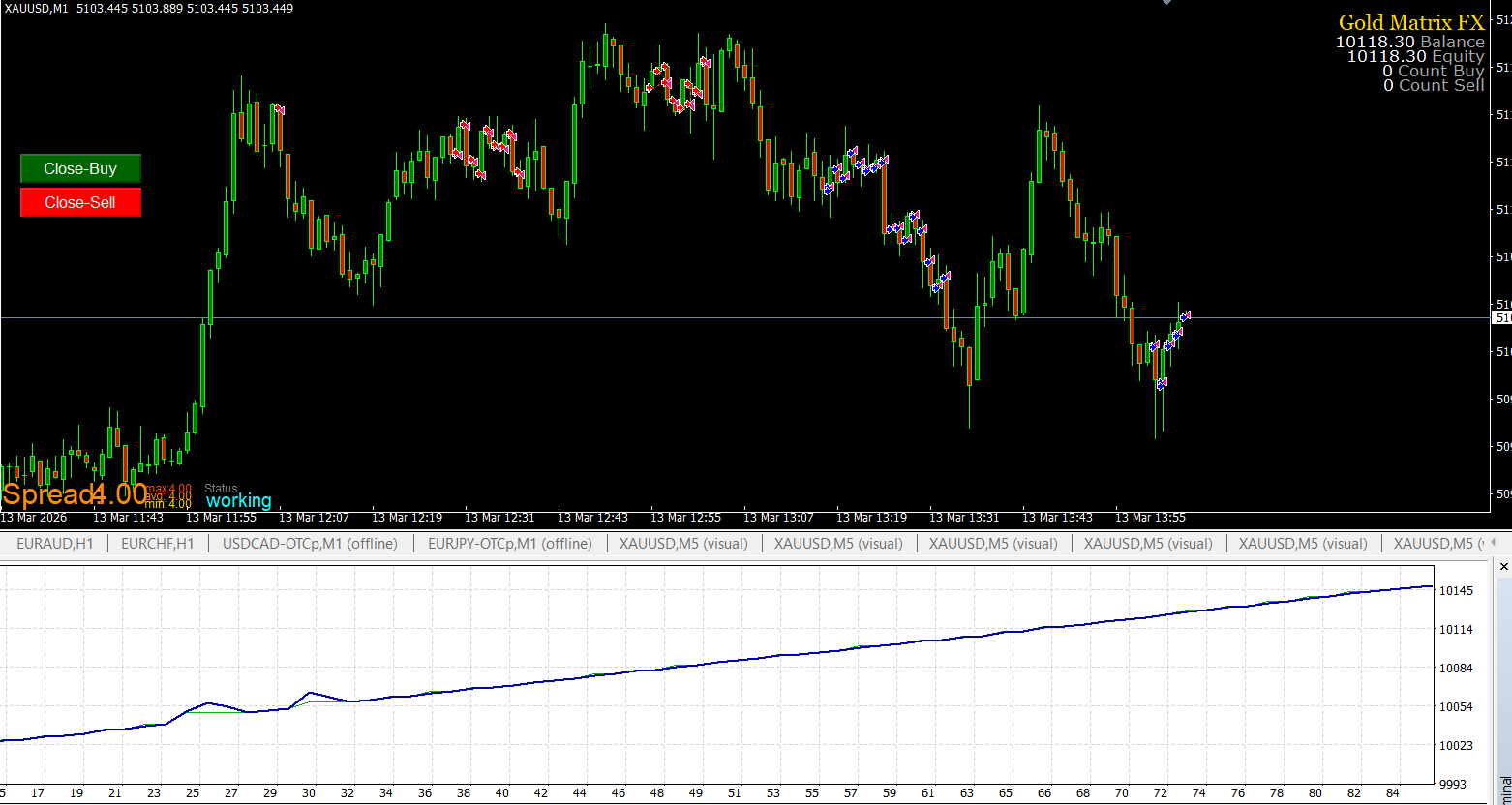Select the 10118.30 Equity readout

tap(1416, 56)
